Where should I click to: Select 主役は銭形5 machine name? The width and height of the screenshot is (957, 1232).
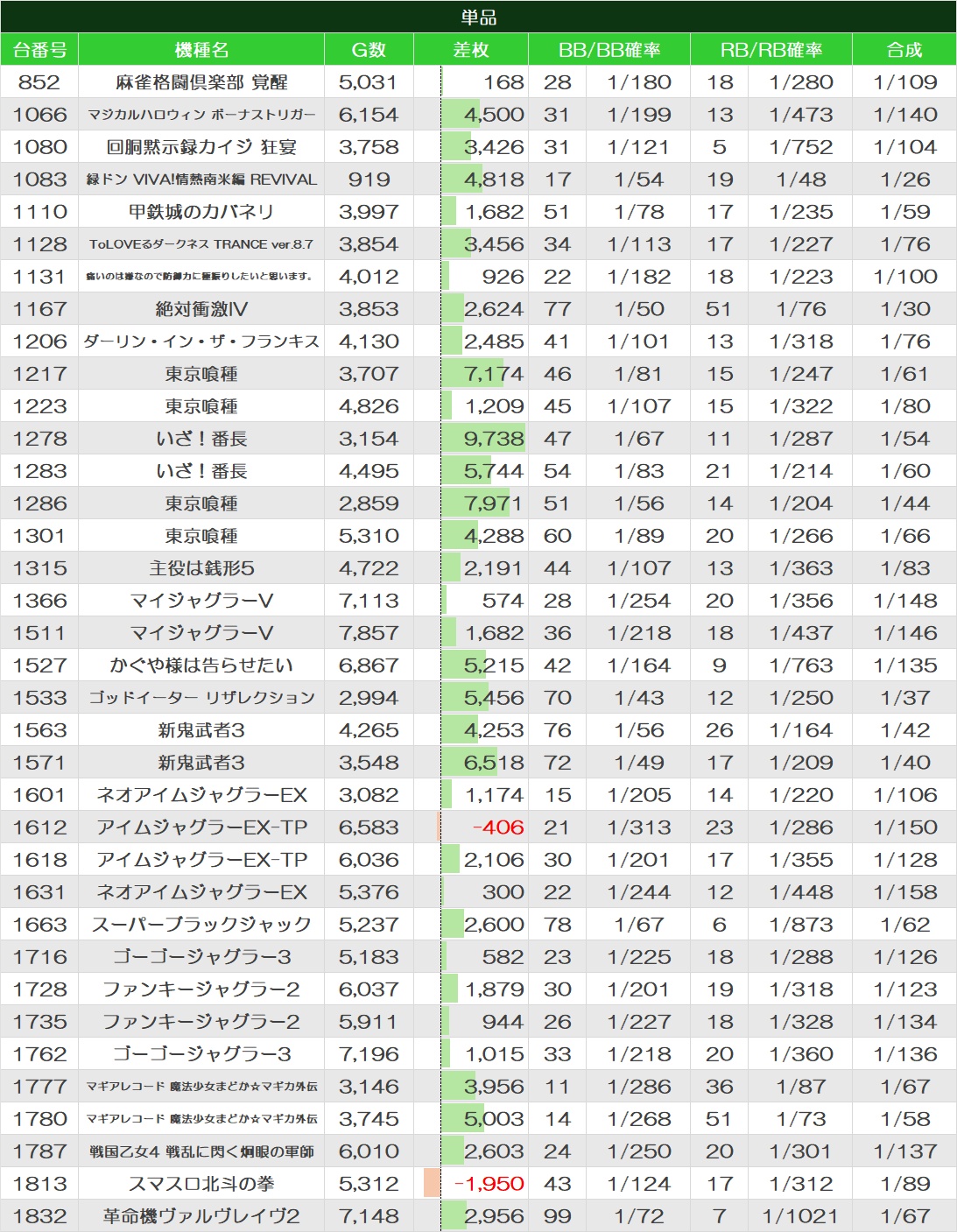click(201, 568)
